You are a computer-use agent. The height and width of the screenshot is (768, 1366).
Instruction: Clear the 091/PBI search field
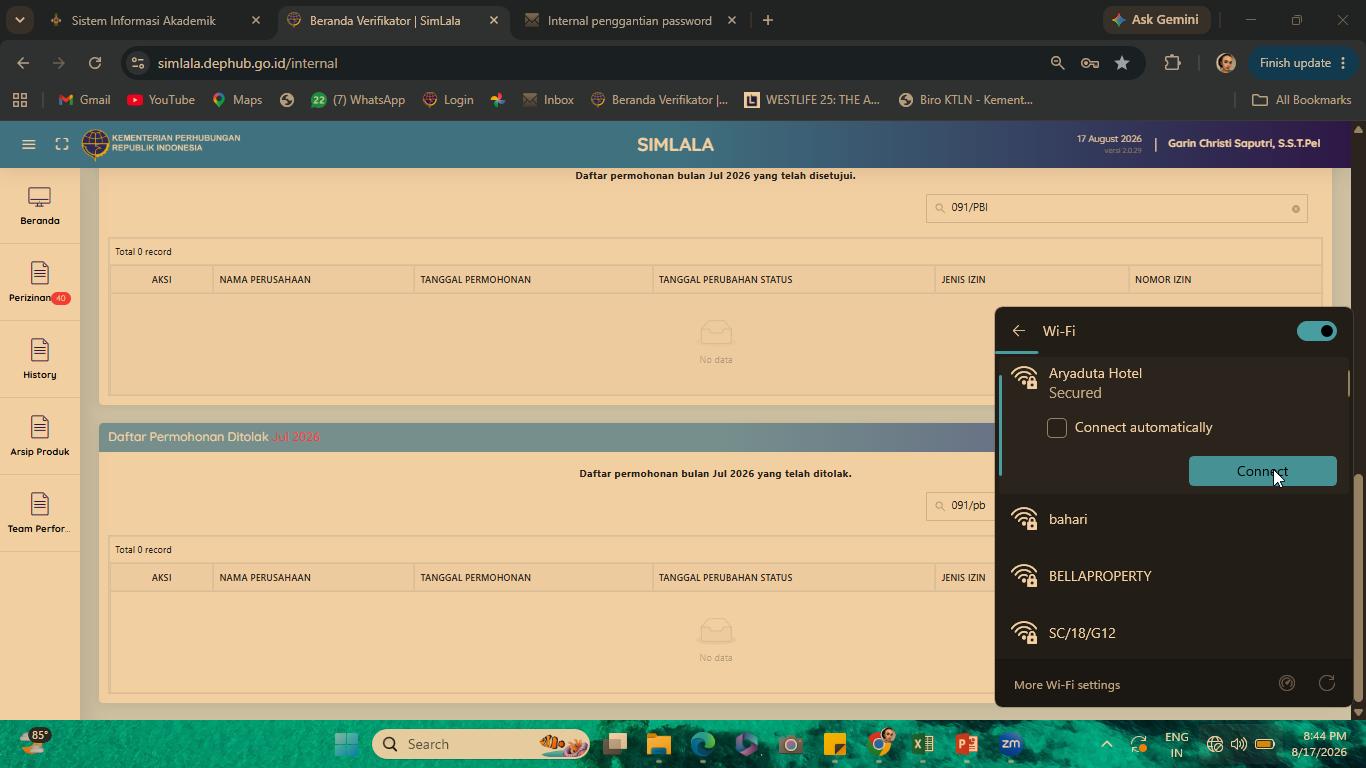(x=1295, y=208)
